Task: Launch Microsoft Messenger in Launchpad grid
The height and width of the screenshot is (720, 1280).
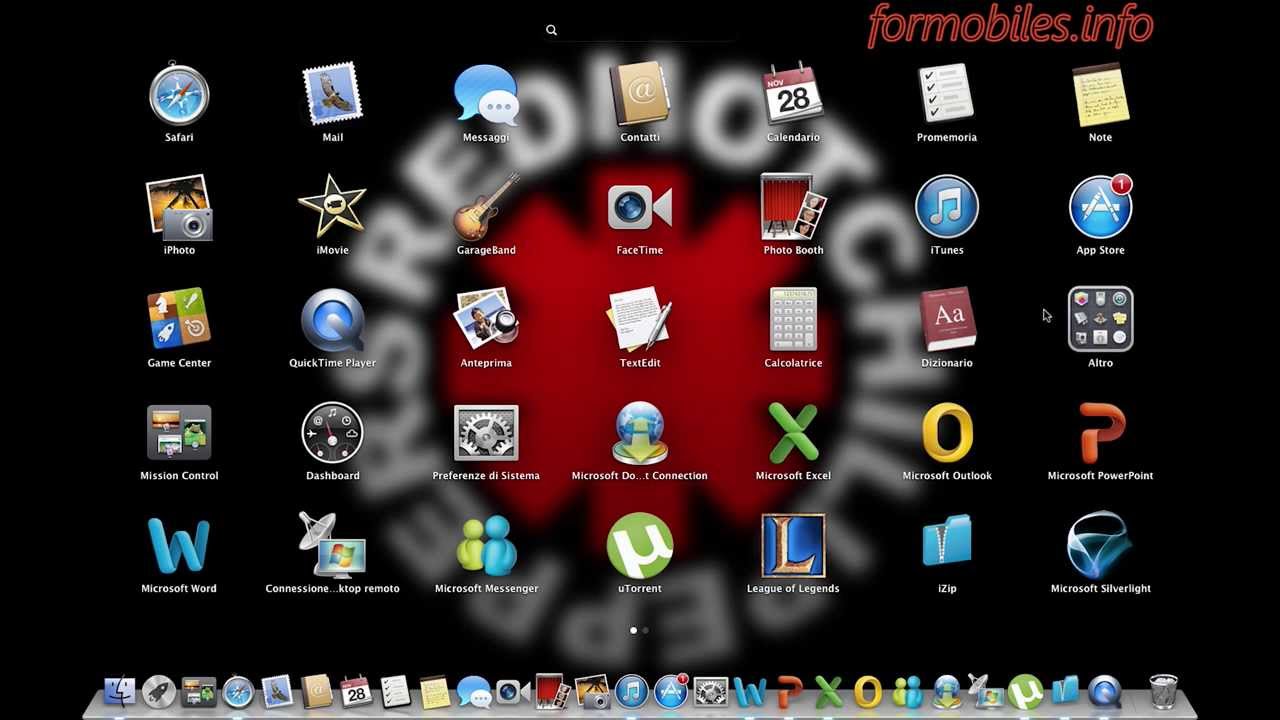Action: [486, 546]
